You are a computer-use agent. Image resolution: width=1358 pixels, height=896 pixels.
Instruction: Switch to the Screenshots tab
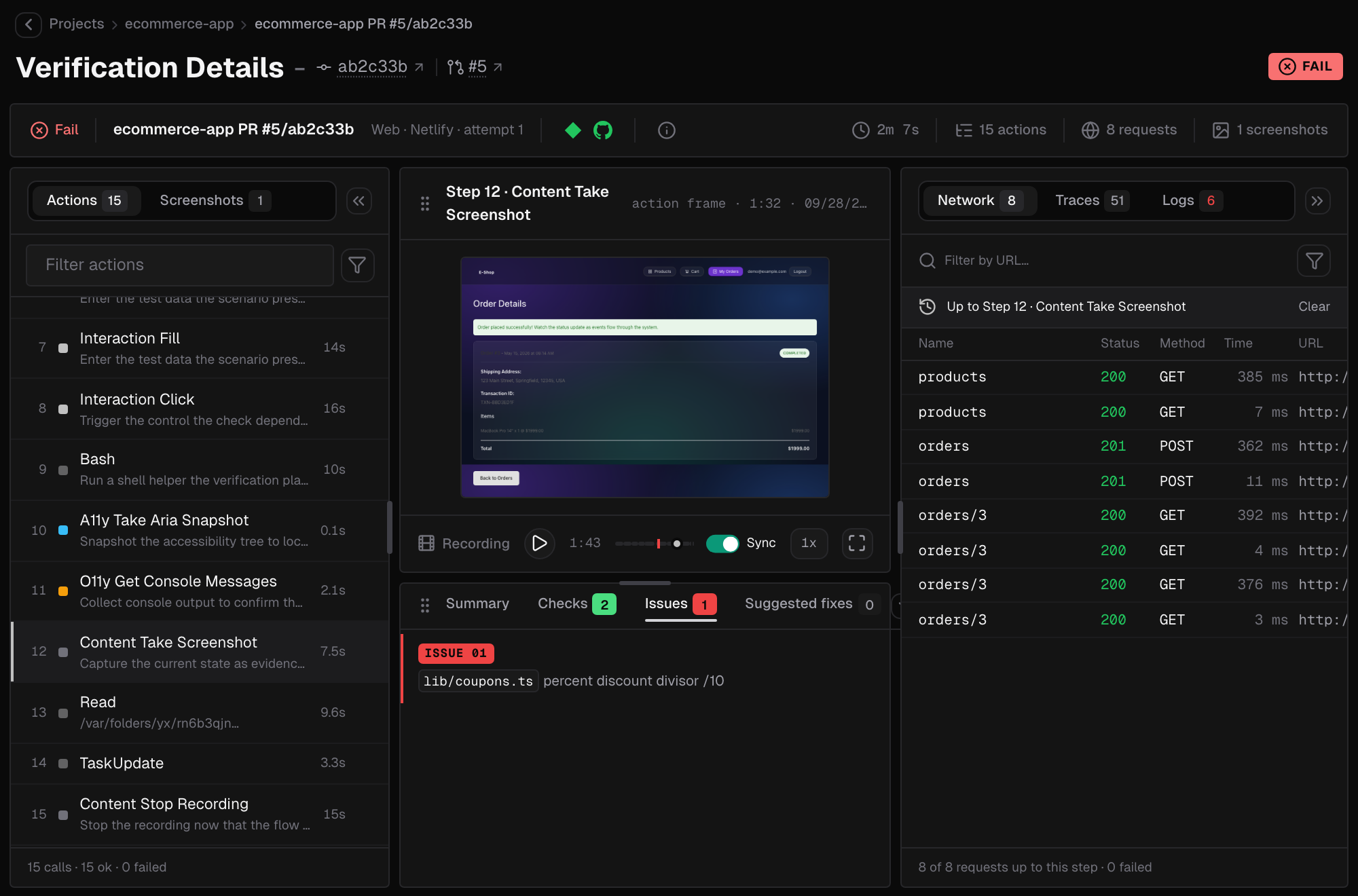[x=215, y=201]
